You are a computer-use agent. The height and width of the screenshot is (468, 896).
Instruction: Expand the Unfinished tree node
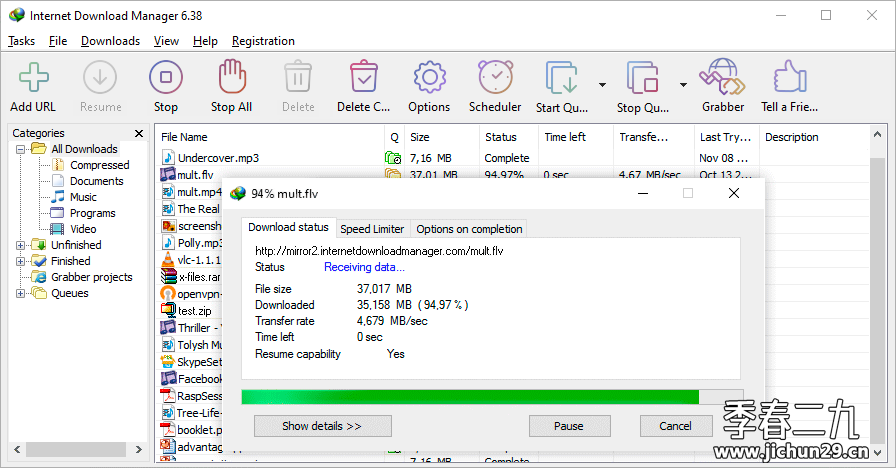[x=21, y=245]
